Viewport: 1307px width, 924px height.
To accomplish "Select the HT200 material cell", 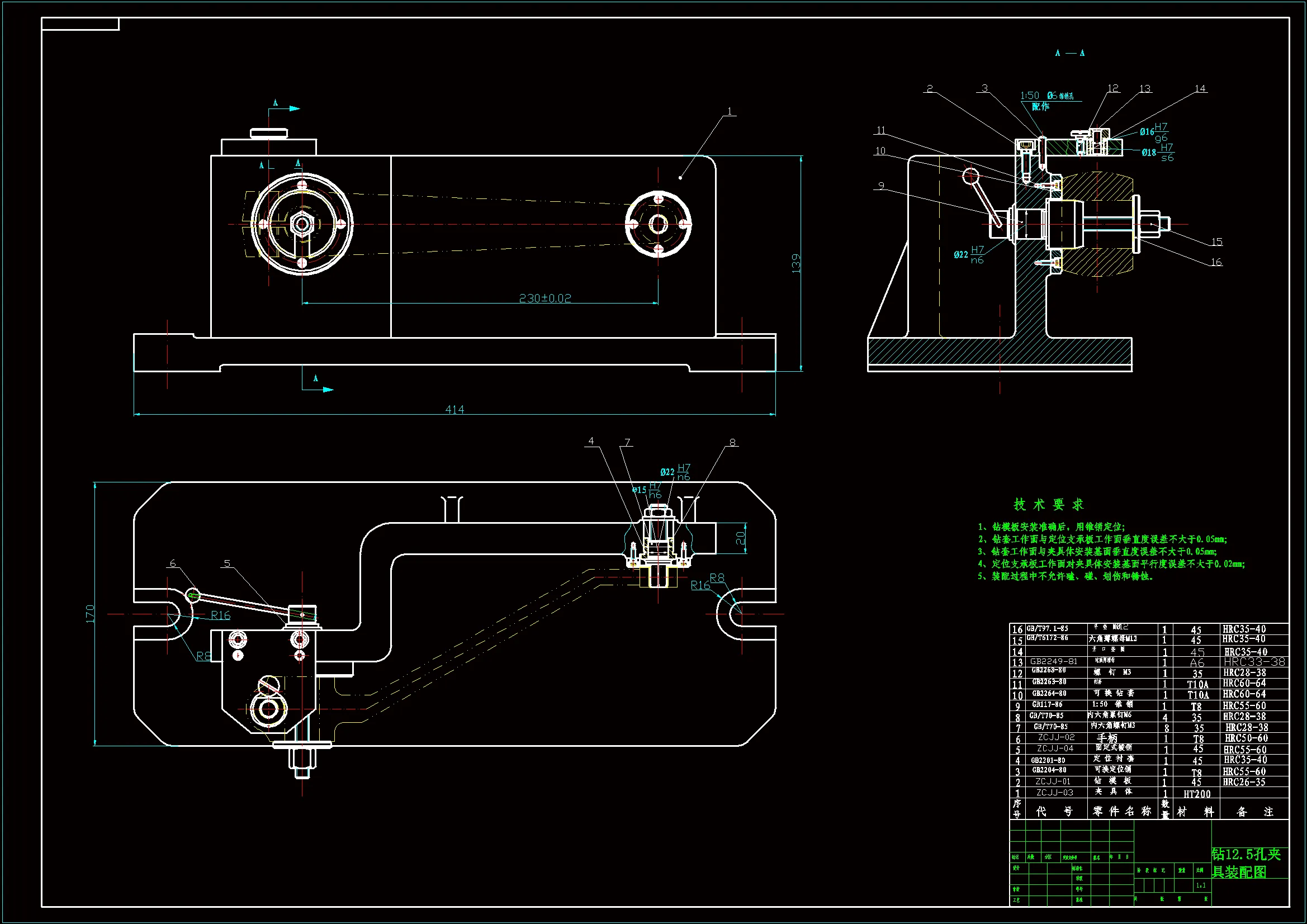I will [x=1196, y=794].
